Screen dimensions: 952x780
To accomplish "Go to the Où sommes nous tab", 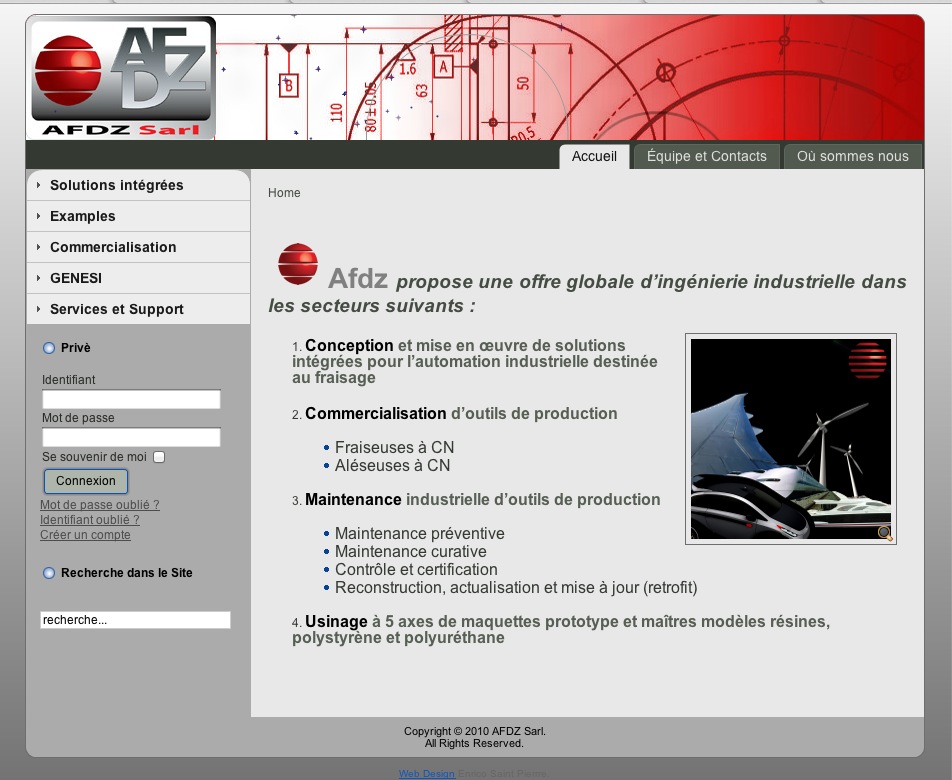I will [852, 156].
